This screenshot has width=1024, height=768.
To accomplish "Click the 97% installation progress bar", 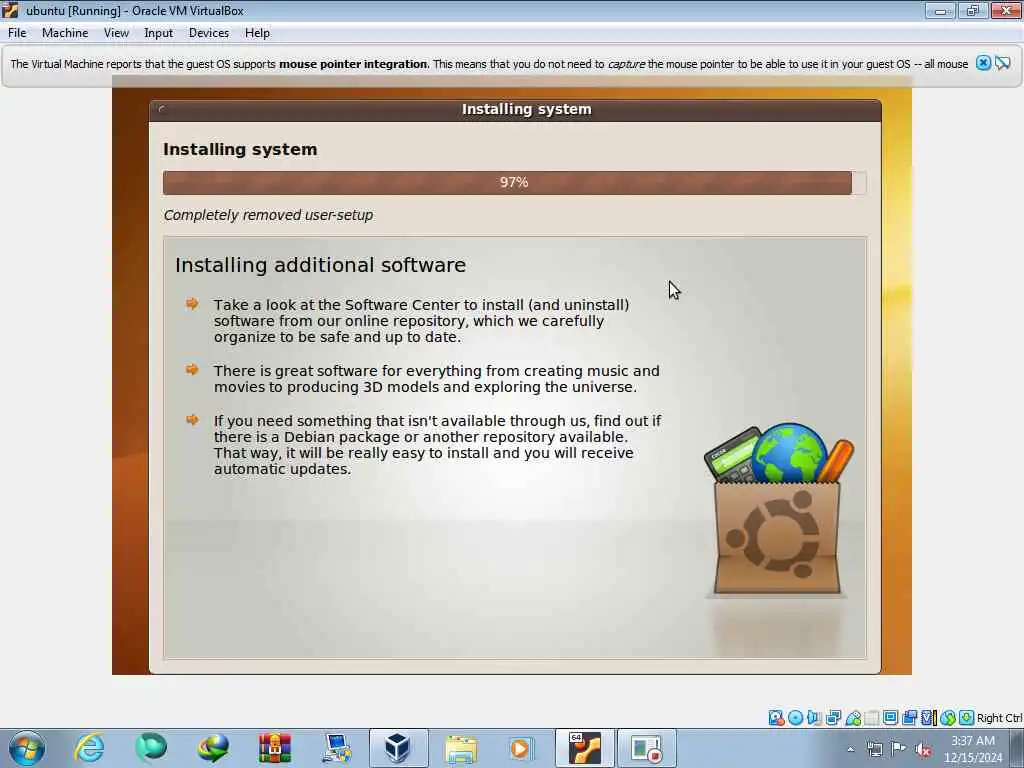I will (x=515, y=183).
